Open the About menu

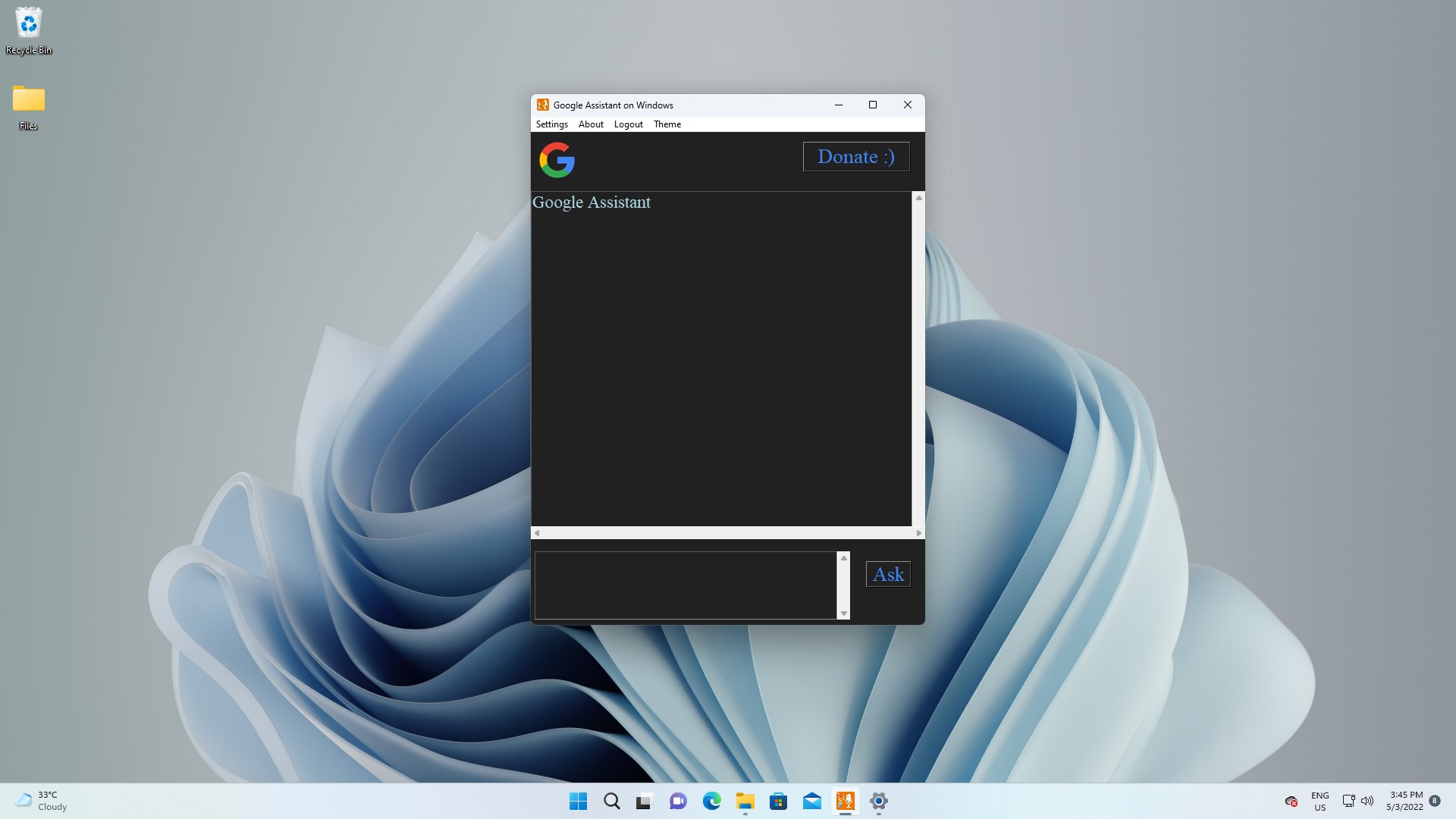591,124
